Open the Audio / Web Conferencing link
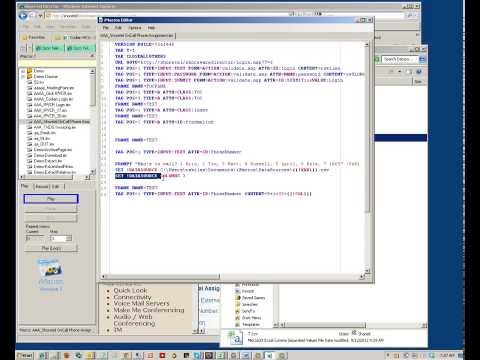The width and height of the screenshot is (480, 360). tap(134, 320)
